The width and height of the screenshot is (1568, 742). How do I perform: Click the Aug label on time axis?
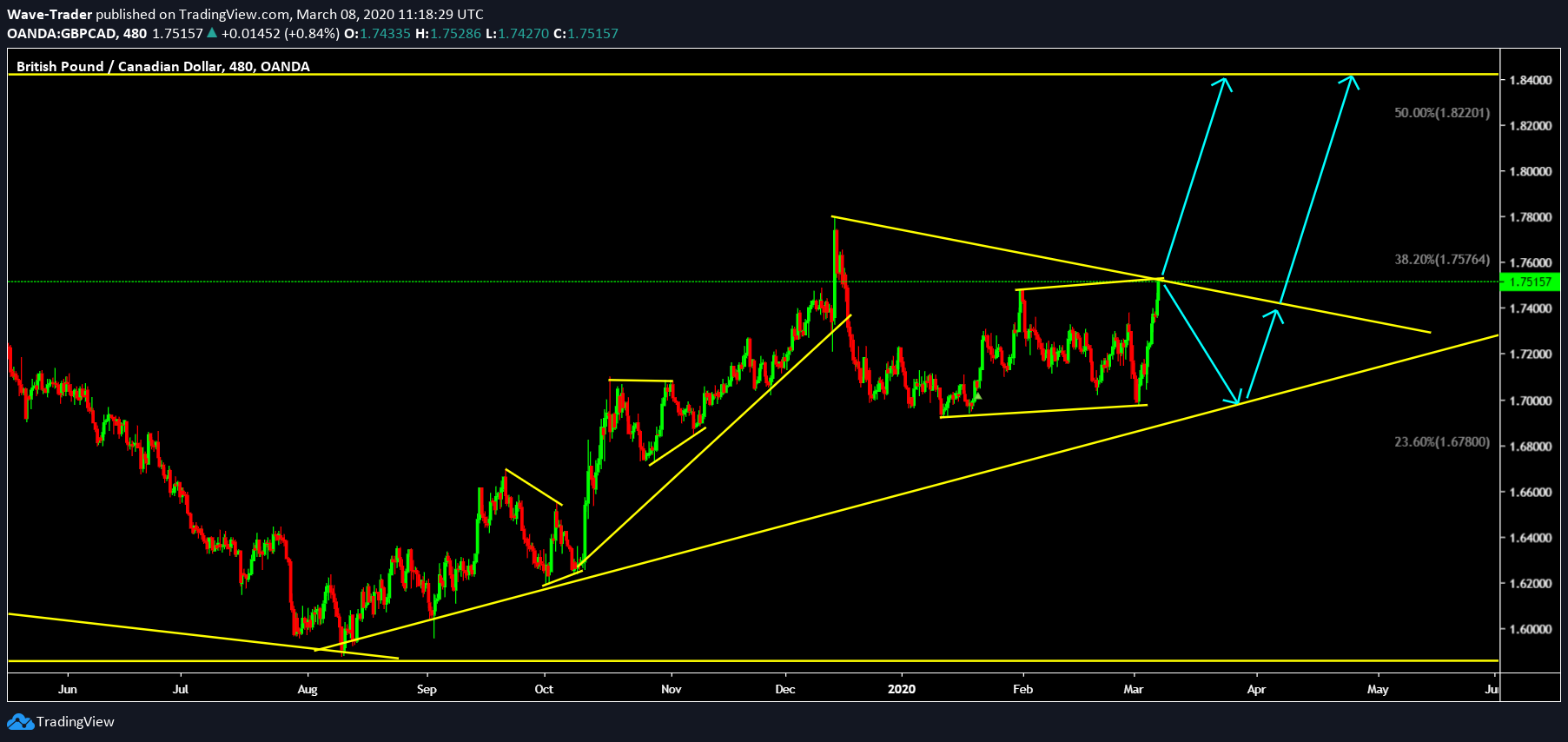[308, 690]
